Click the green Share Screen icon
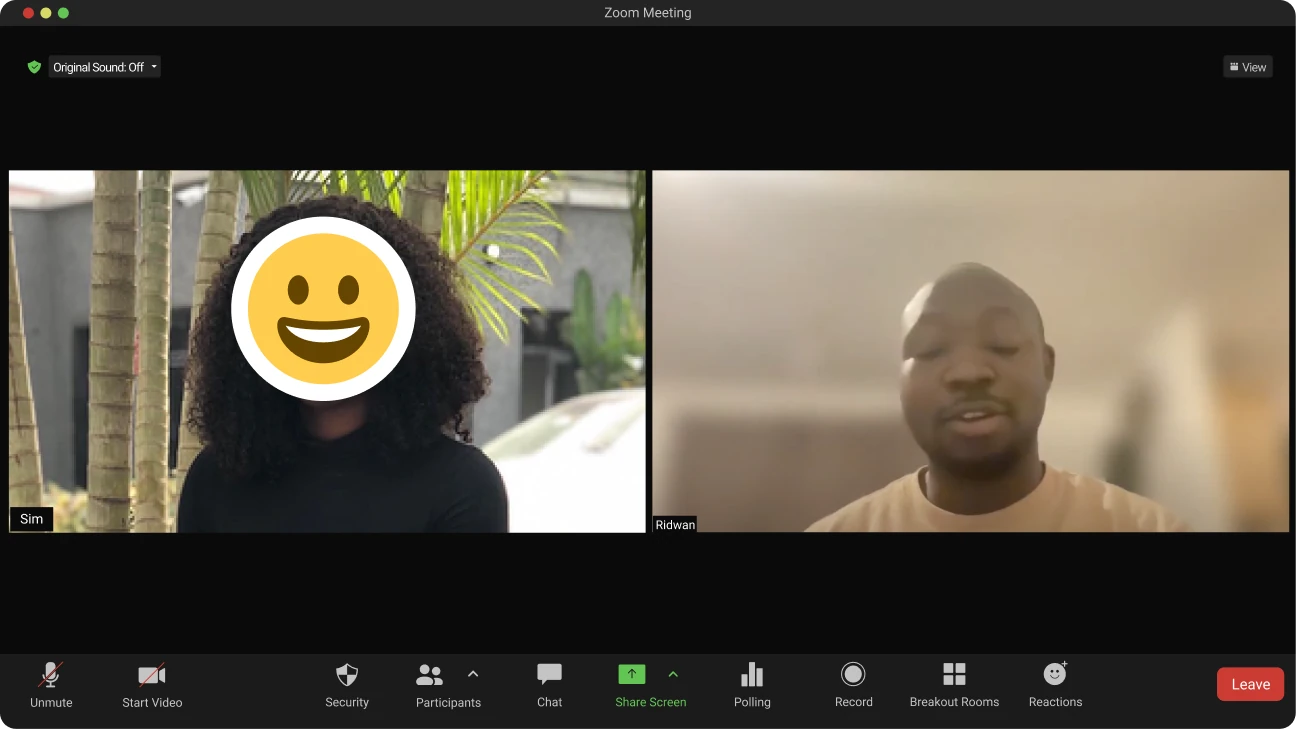 [x=632, y=674]
